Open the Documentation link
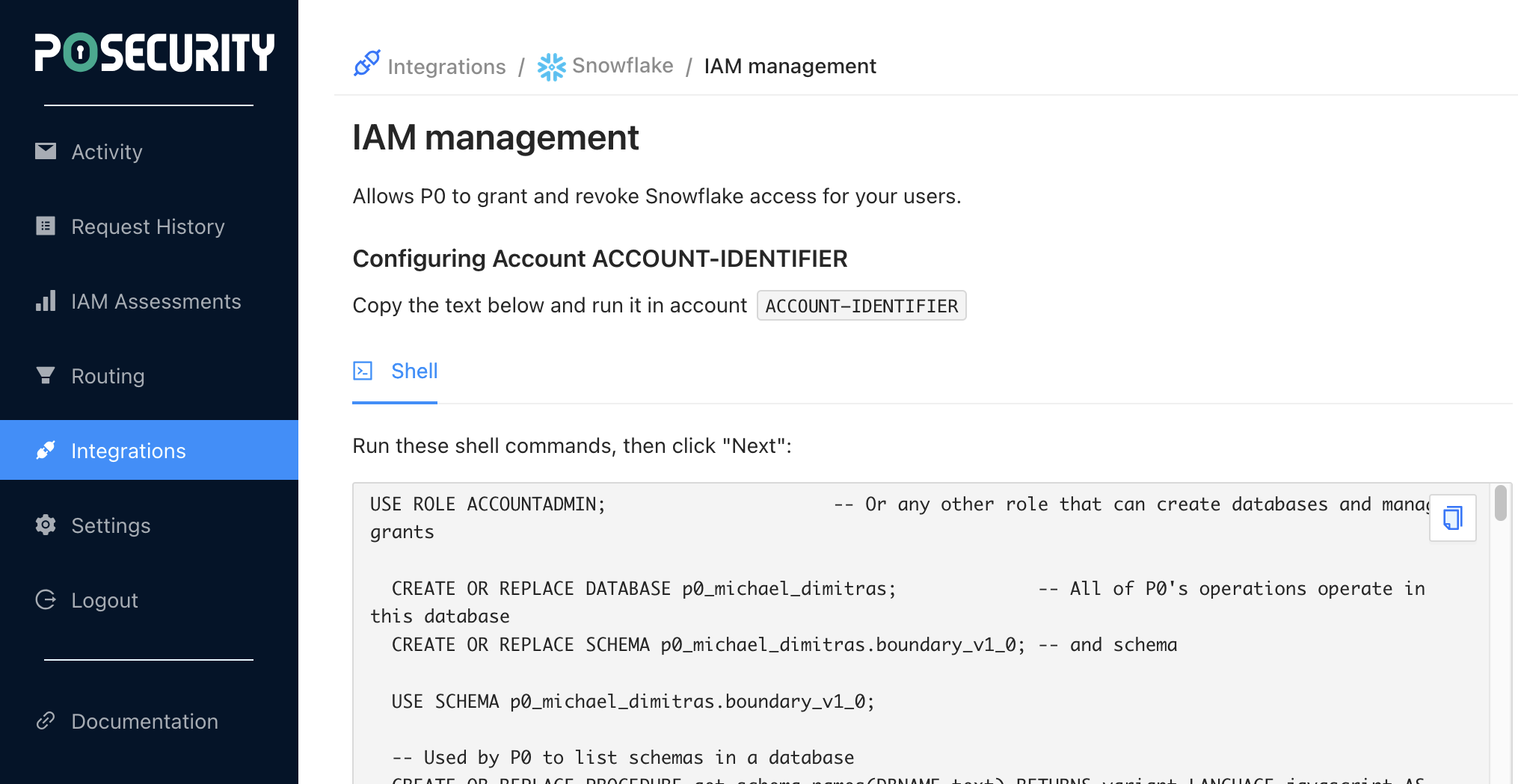This screenshot has height=784, width=1518. coord(144,721)
